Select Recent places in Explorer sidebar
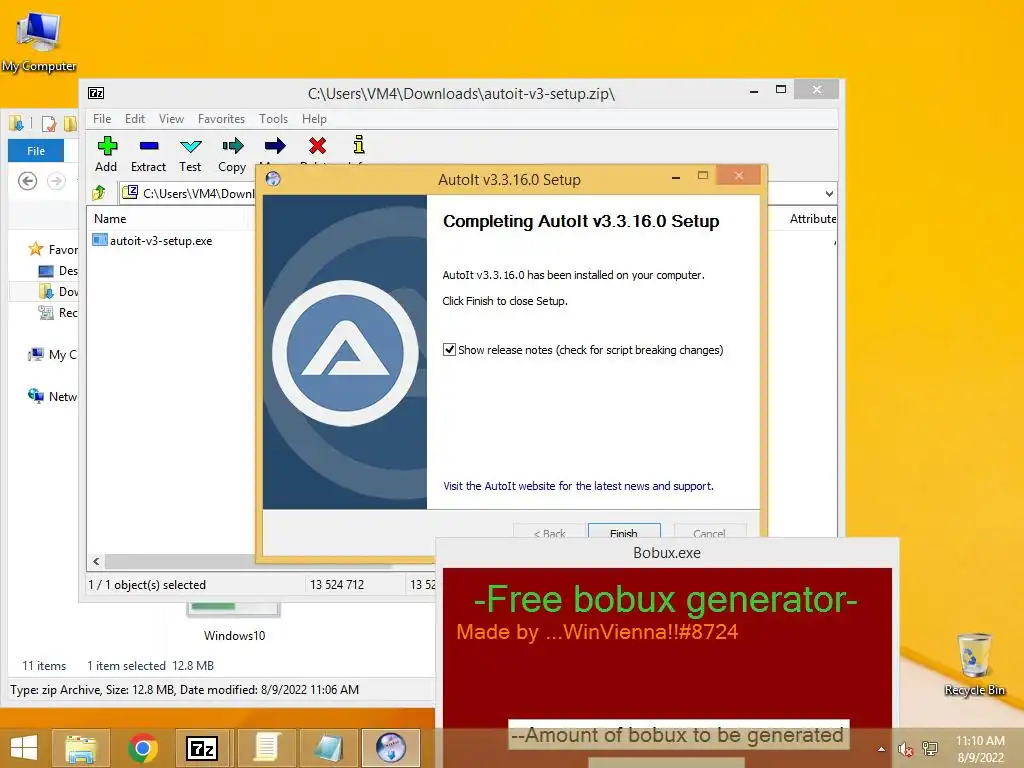Screen dimensions: 1024x768 point(59,312)
